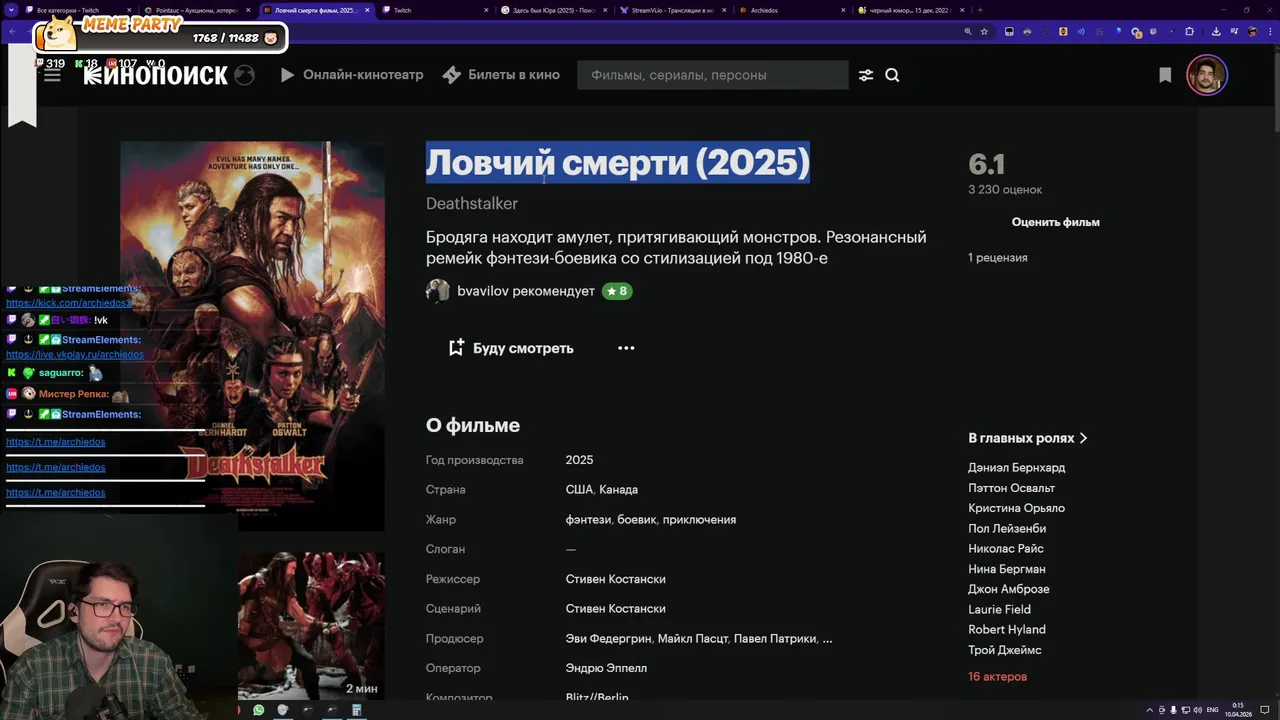Open actor Дэниэл Бернхард
The image size is (1280, 720).
coord(1016,467)
